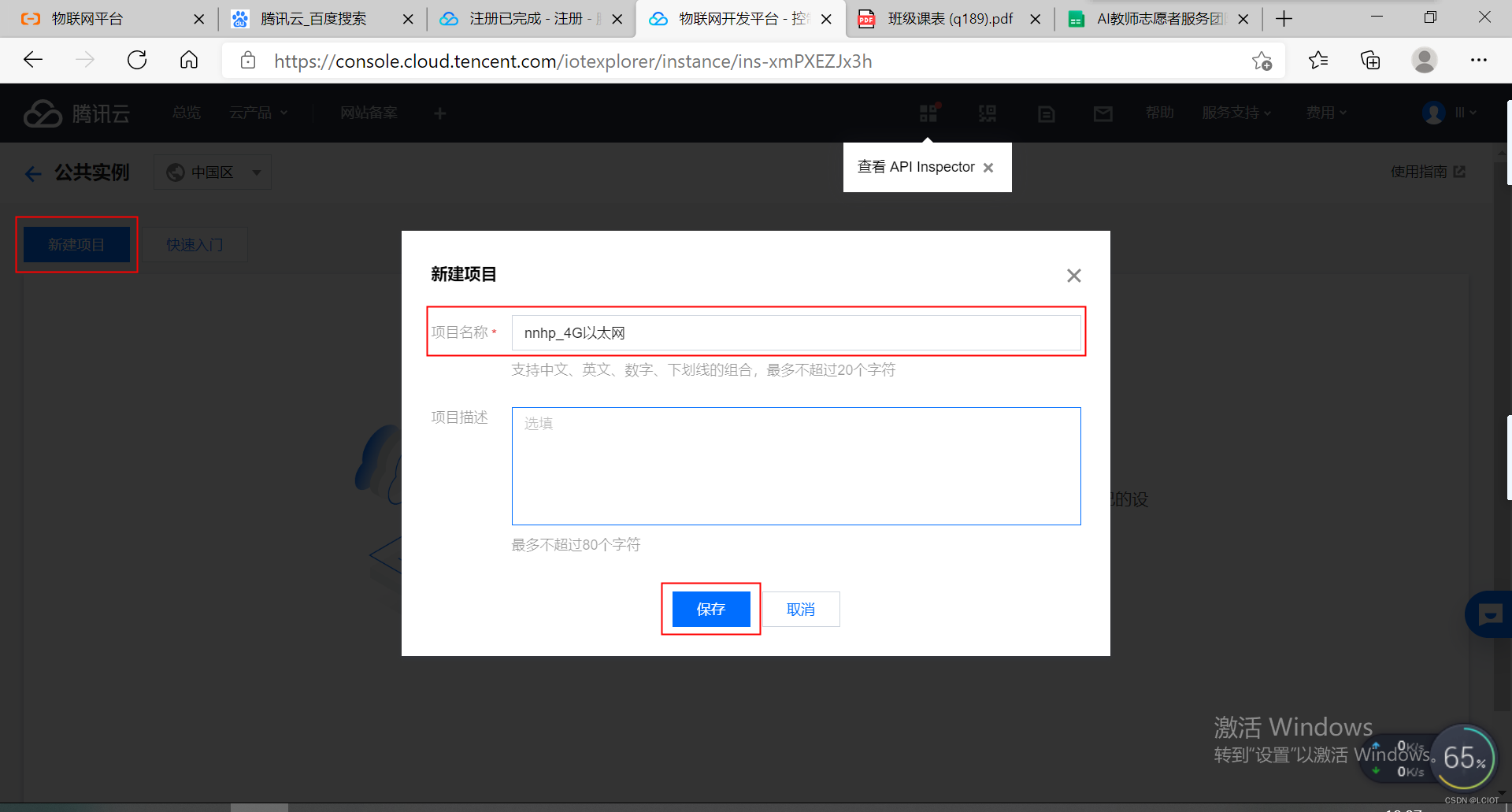The height and width of the screenshot is (812, 1512).
Task: Close the 腾讯云_百度搜索 tab
Action: click(408, 19)
